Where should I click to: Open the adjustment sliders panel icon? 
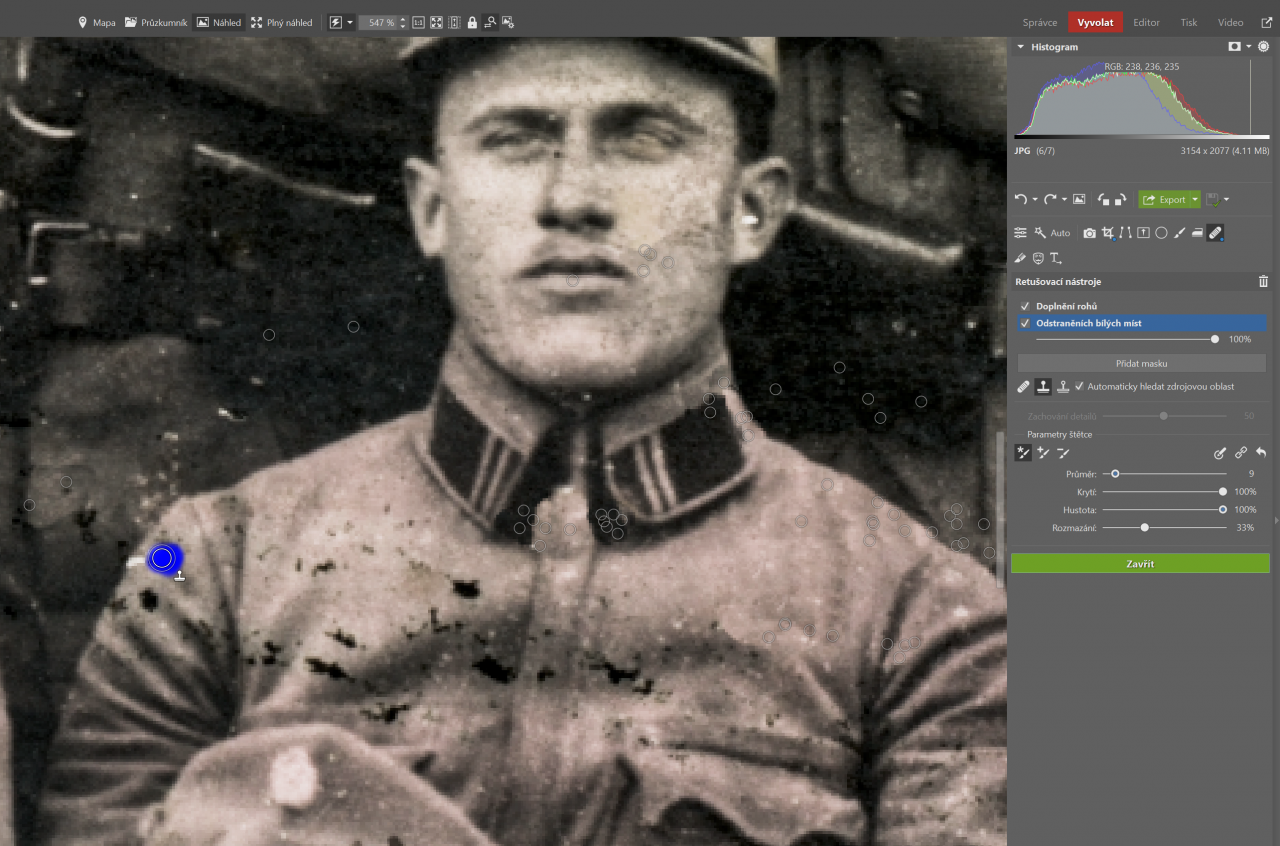[x=1020, y=233]
